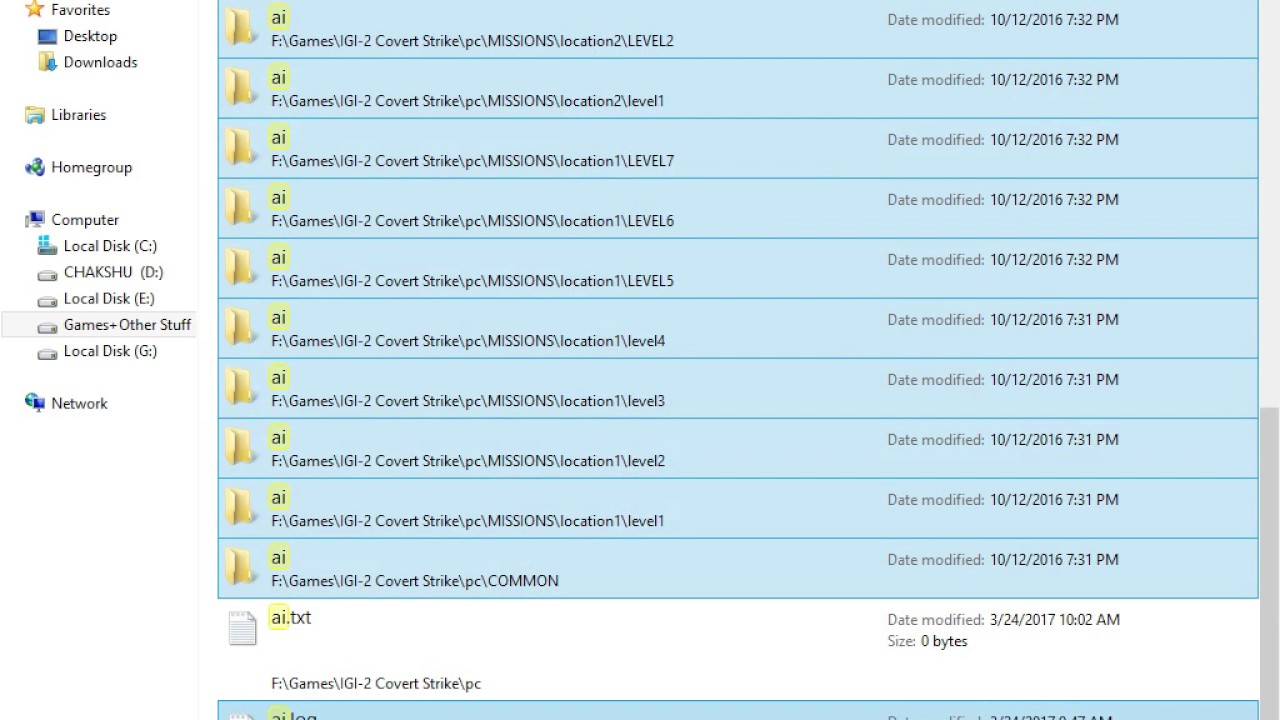The width and height of the screenshot is (1280, 720).
Task: Select the Games+Other Stuff drive icon
Action: [x=47, y=325]
